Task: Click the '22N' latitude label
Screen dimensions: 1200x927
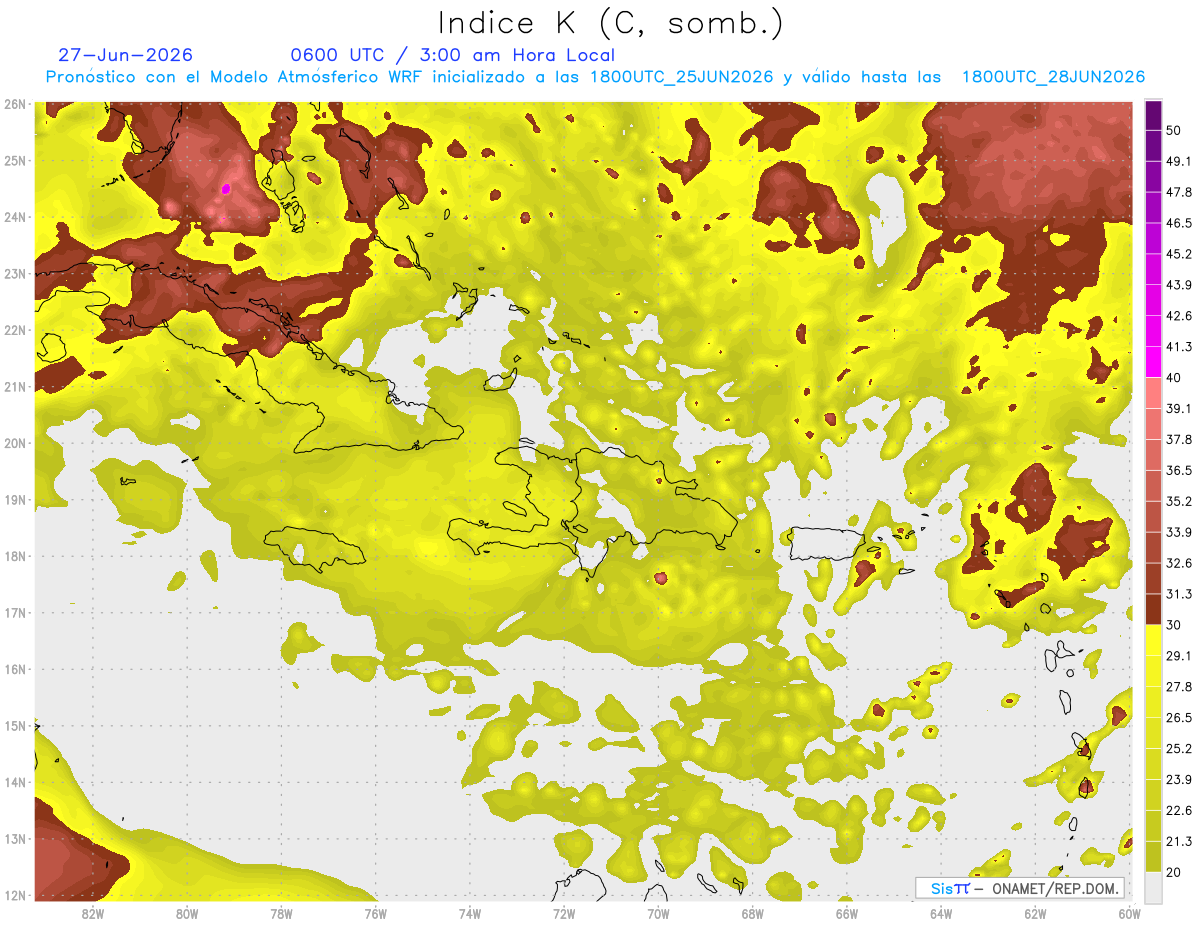Action: (x=15, y=330)
